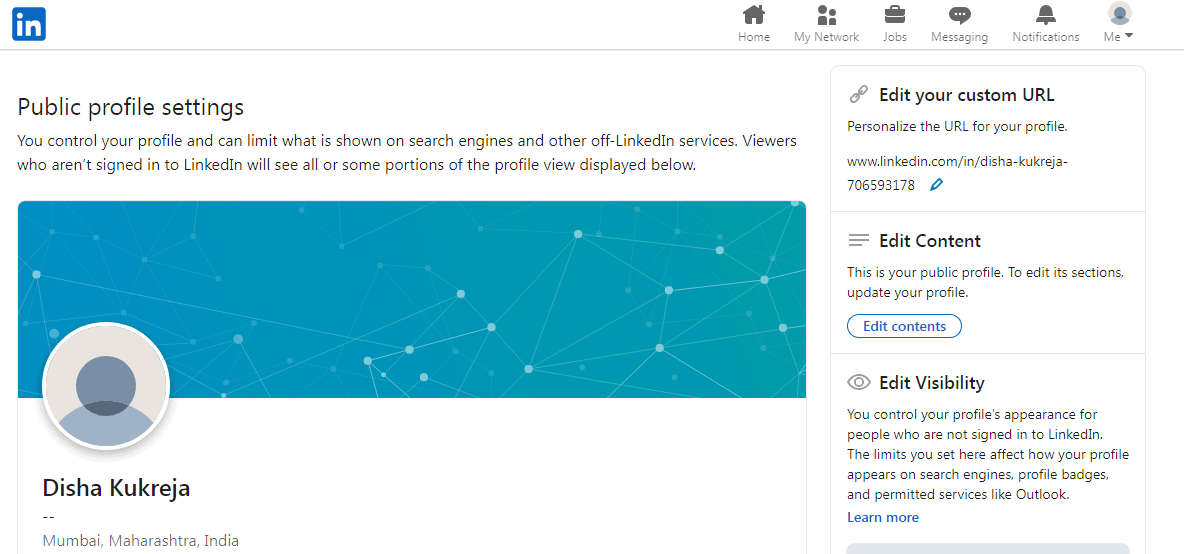Open the Home icon in navigation
This screenshot has width=1184, height=554.
point(754,14)
